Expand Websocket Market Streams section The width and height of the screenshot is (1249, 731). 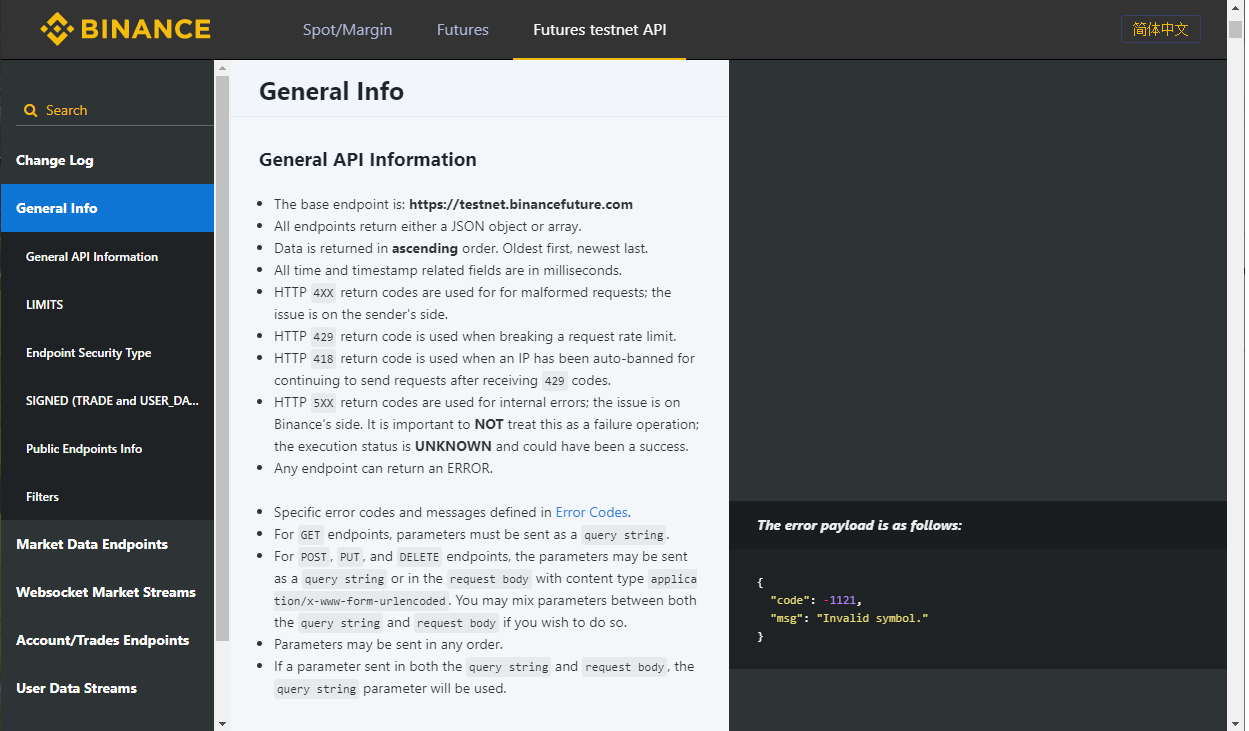point(105,592)
